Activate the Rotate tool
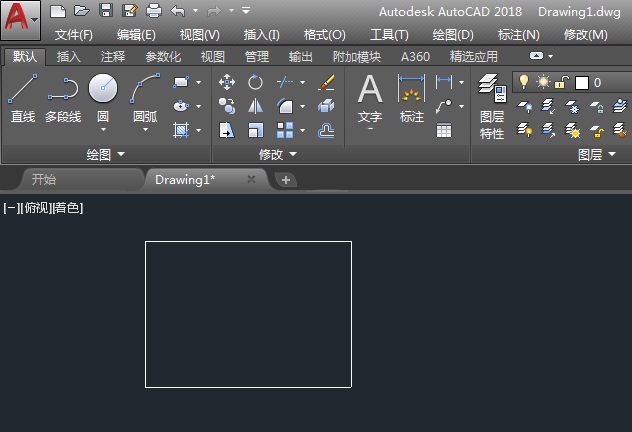This screenshot has height=432, width=632. coord(255,82)
